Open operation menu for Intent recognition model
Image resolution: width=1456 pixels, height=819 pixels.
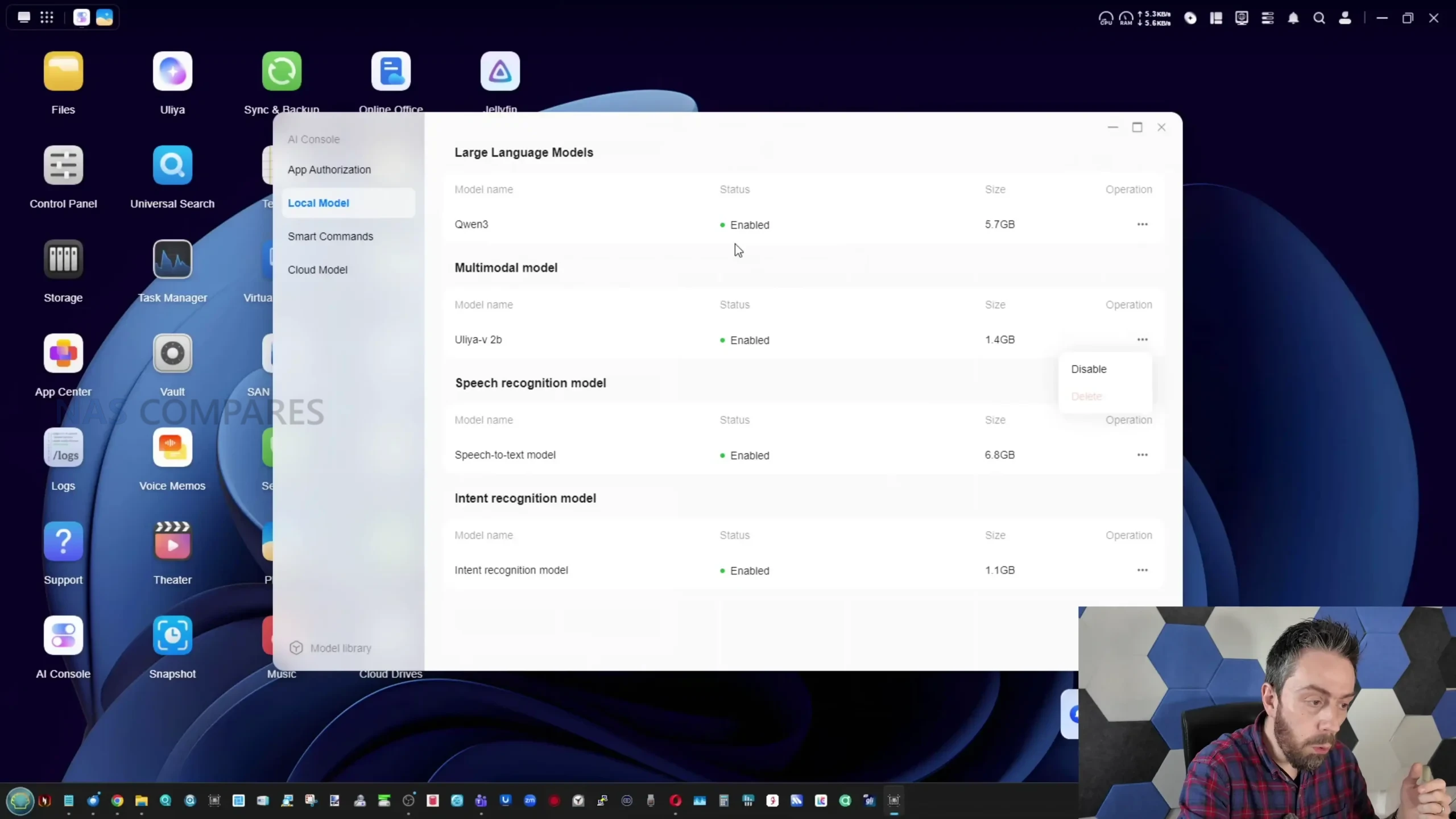[1142, 570]
